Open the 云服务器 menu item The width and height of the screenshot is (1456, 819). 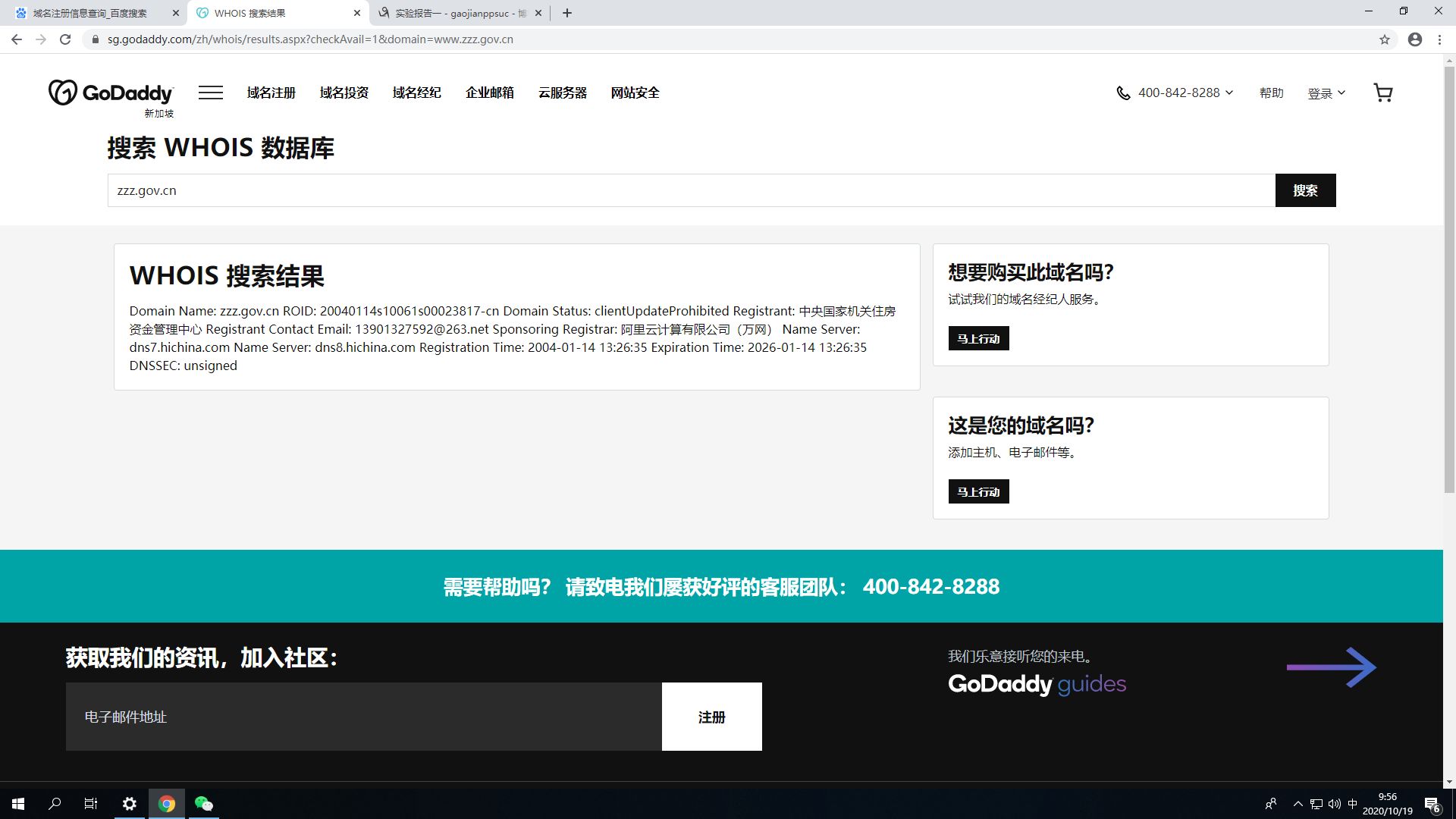click(x=562, y=93)
